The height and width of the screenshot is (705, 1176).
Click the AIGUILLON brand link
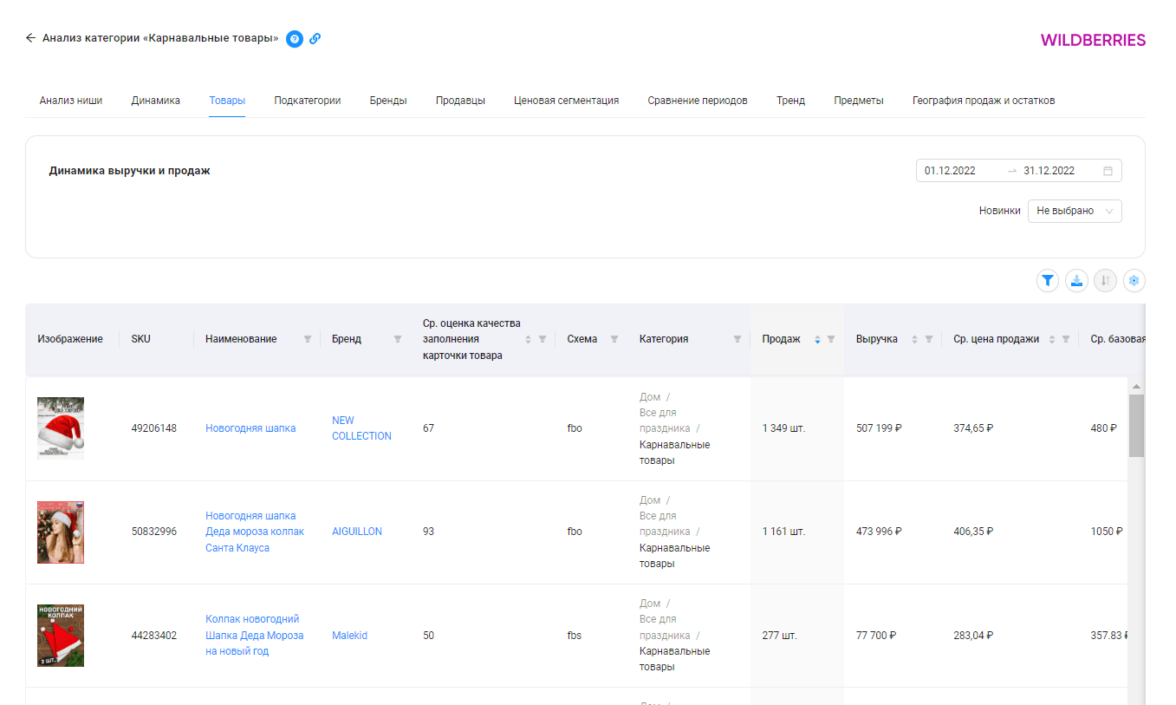357,532
